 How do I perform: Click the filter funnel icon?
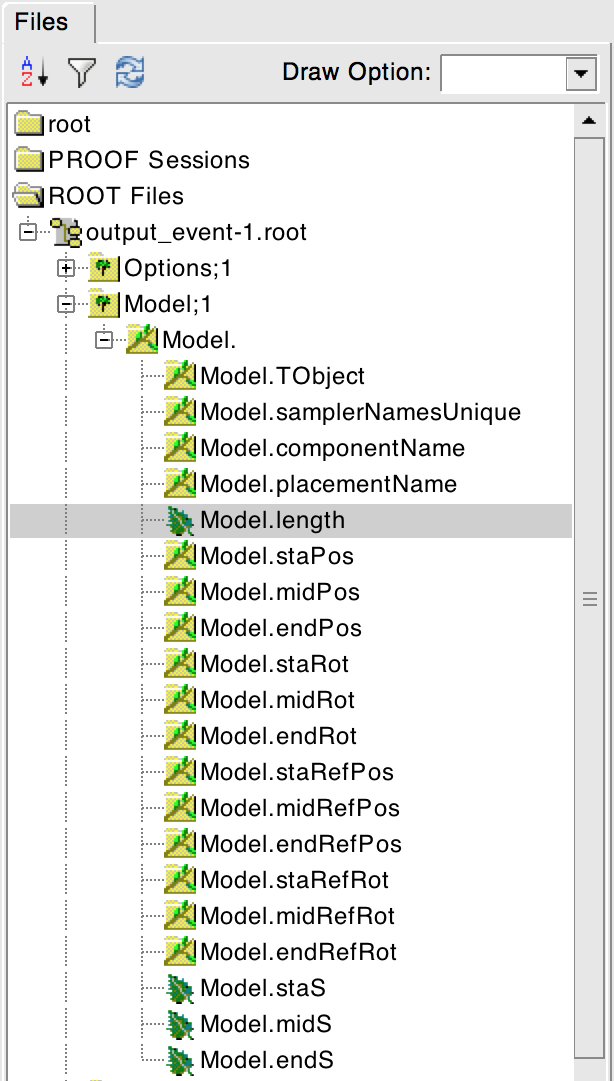[81, 72]
